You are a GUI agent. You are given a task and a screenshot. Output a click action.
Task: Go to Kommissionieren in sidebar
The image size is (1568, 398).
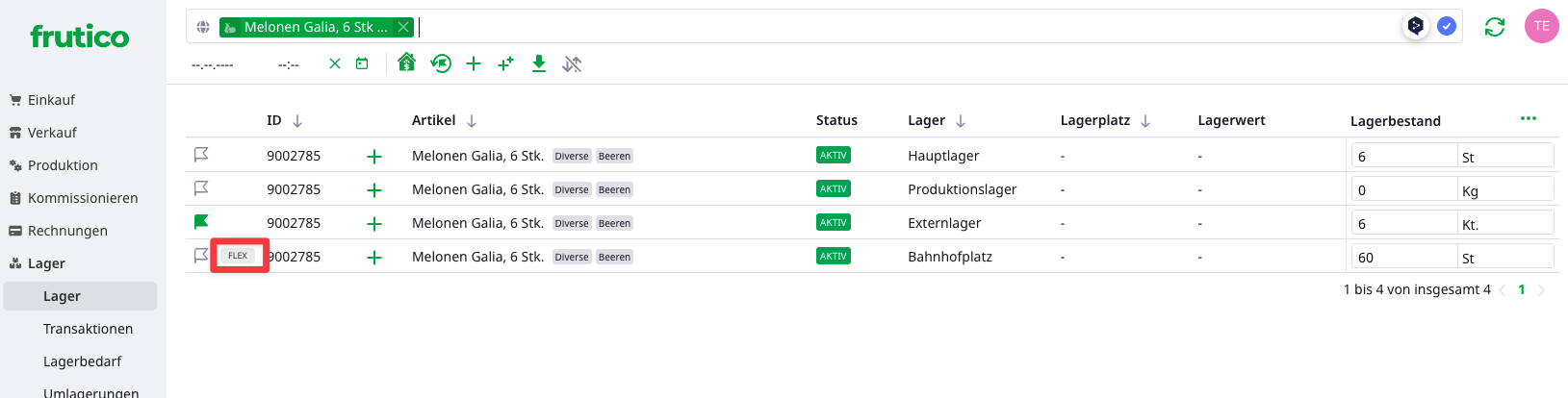tap(83, 198)
